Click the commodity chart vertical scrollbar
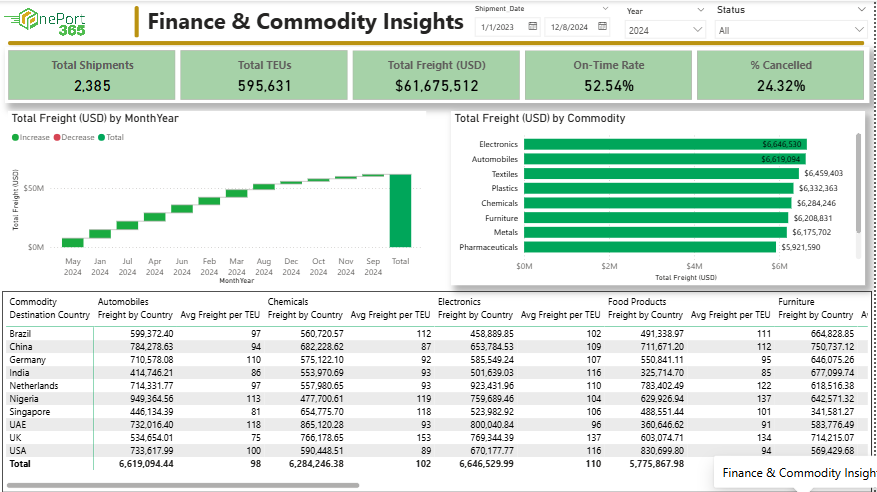This screenshot has width=877, height=492. [858, 183]
